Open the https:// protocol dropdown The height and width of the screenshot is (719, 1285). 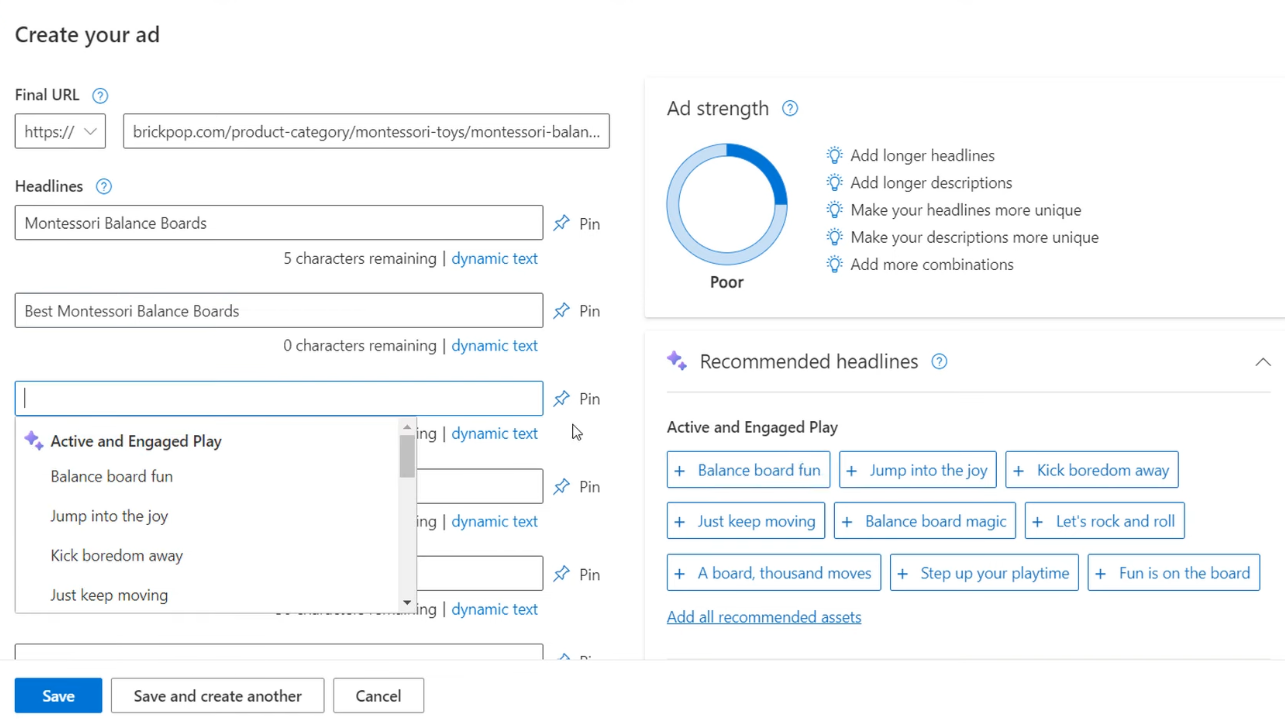(x=60, y=131)
